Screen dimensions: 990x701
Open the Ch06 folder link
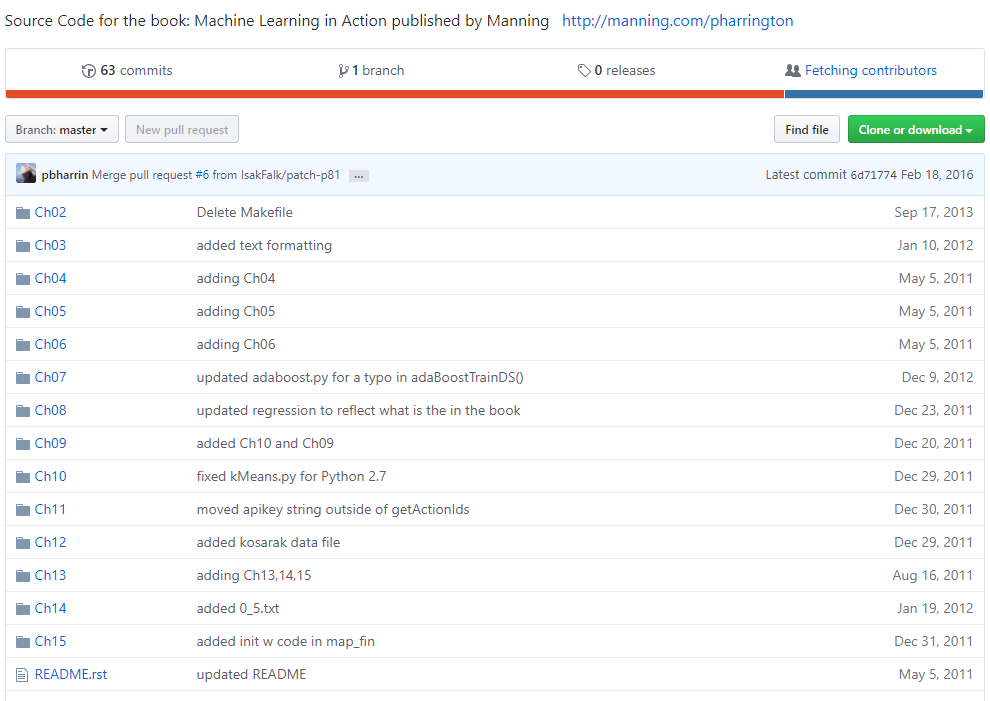51,344
